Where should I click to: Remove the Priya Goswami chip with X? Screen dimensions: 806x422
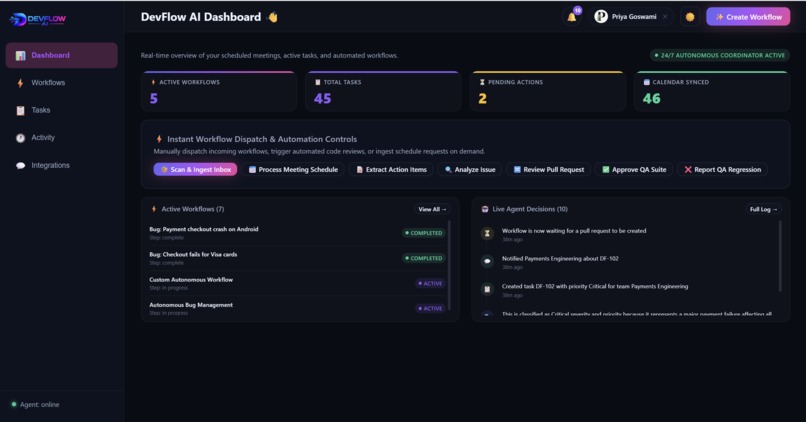click(665, 17)
